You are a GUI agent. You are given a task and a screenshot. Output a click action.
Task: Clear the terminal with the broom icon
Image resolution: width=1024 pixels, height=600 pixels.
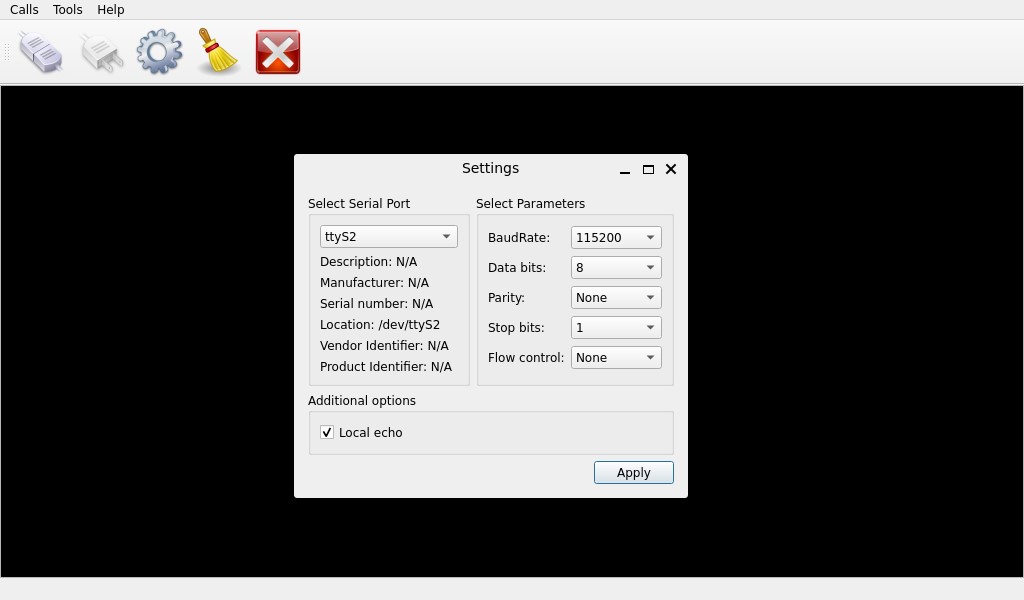click(217, 51)
